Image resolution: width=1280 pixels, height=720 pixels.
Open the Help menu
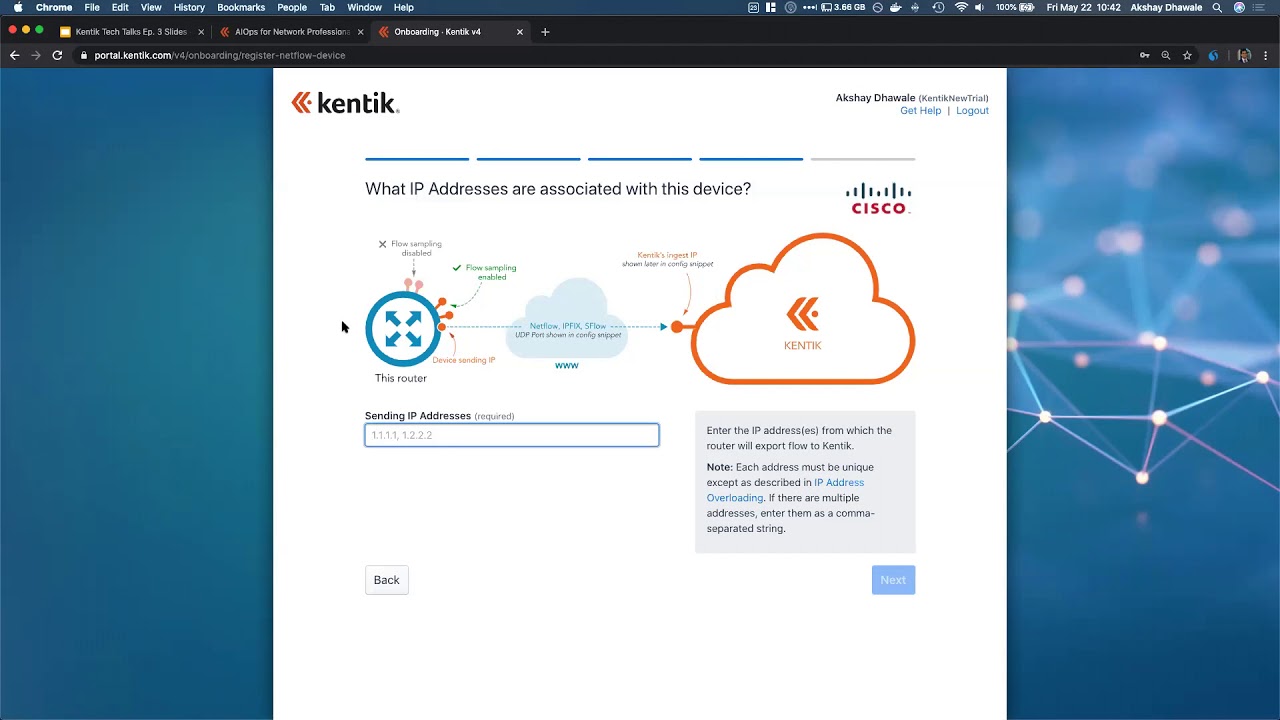tap(403, 7)
